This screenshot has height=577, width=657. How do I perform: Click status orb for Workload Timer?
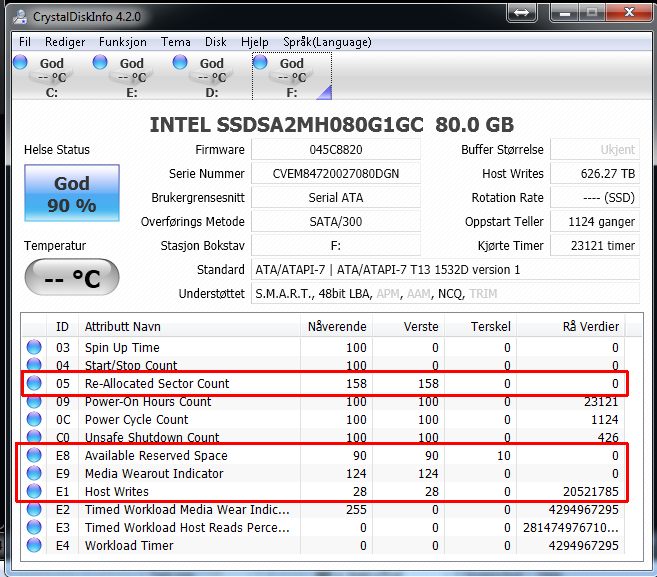(x=34, y=545)
